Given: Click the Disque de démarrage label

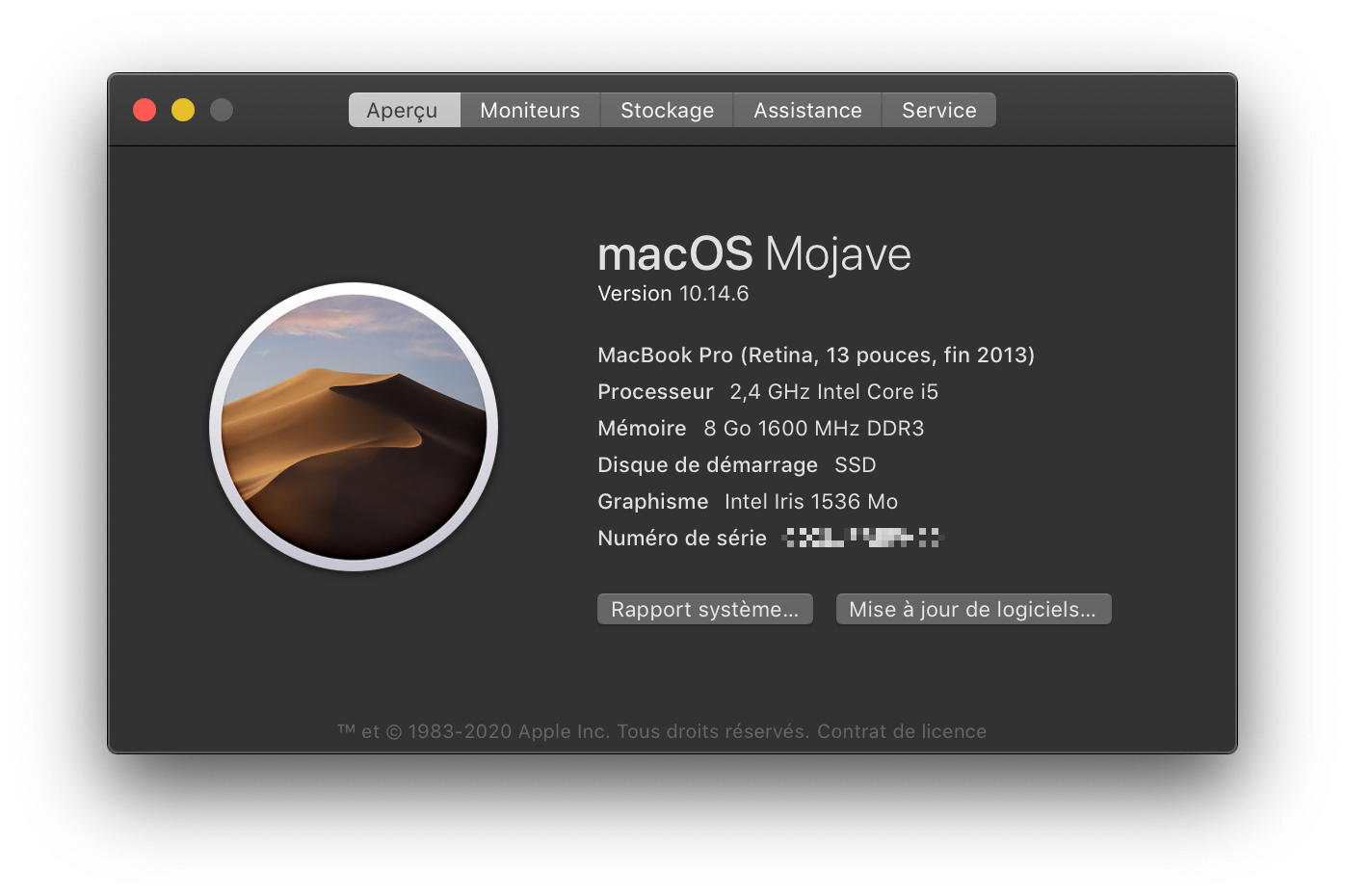Looking at the screenshot, I should [x=707, y=465].
